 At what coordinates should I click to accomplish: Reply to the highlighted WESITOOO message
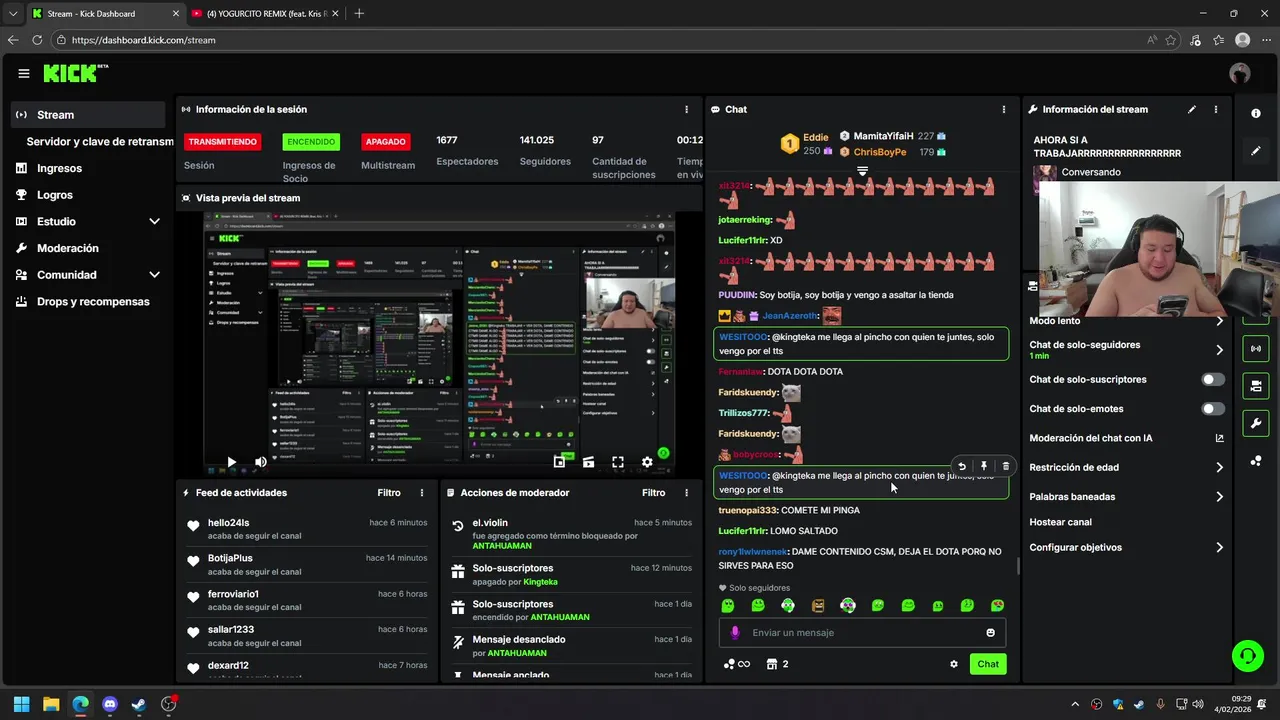pyautogui.click(x=962, y=466)
